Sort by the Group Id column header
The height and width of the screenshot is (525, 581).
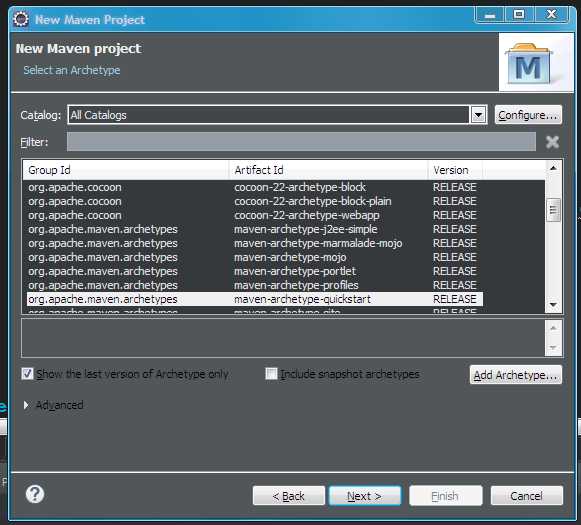tap(126, 170)
